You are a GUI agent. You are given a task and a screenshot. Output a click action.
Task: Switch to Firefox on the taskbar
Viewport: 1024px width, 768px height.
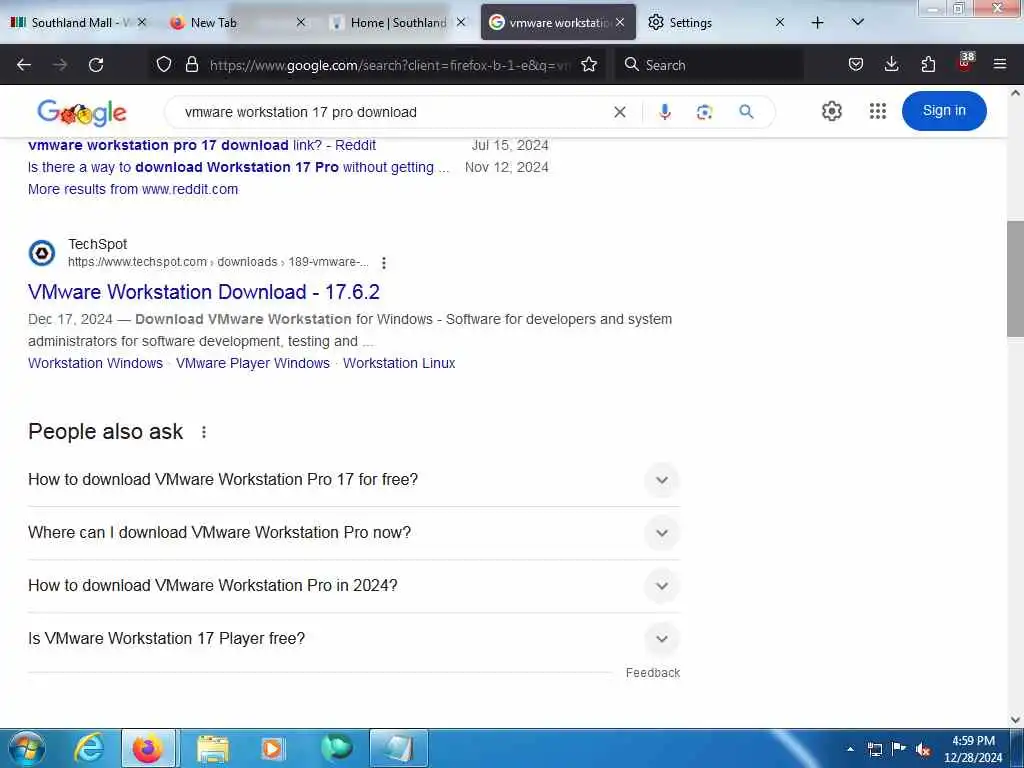148,748
